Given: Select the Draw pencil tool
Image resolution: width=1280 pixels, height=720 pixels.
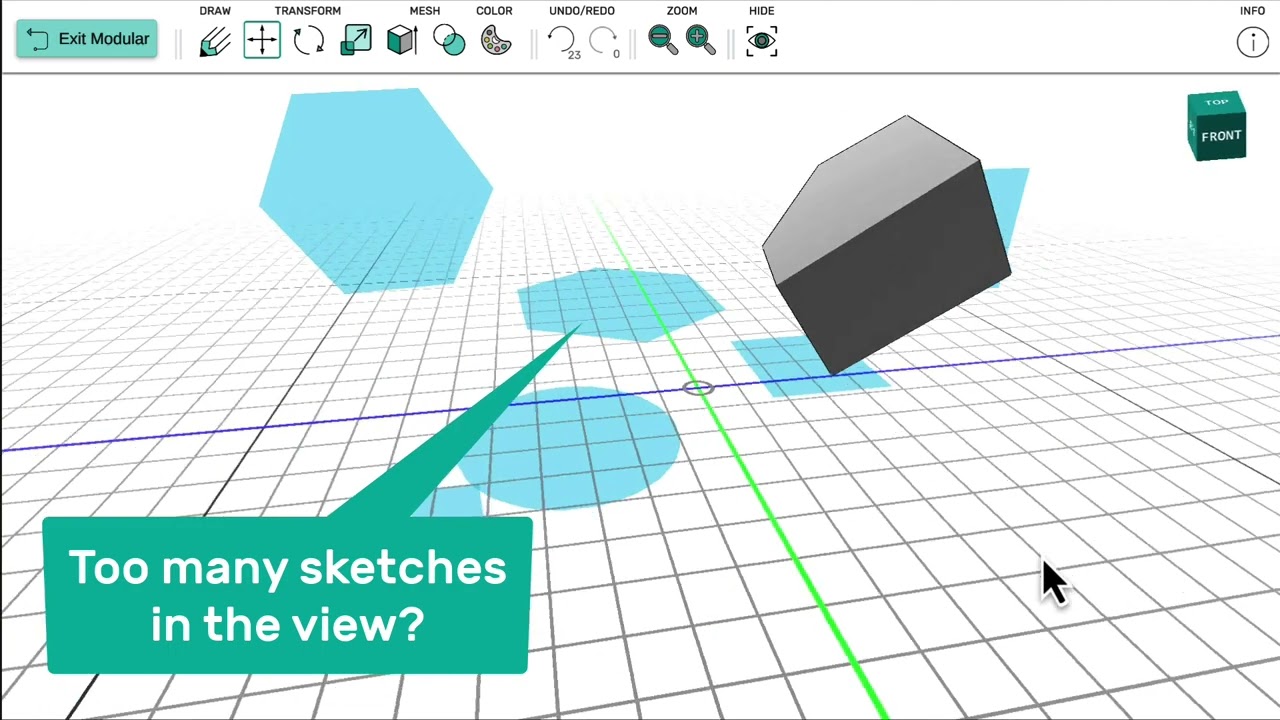Looking at the screenshot, I should click(215, 41).
